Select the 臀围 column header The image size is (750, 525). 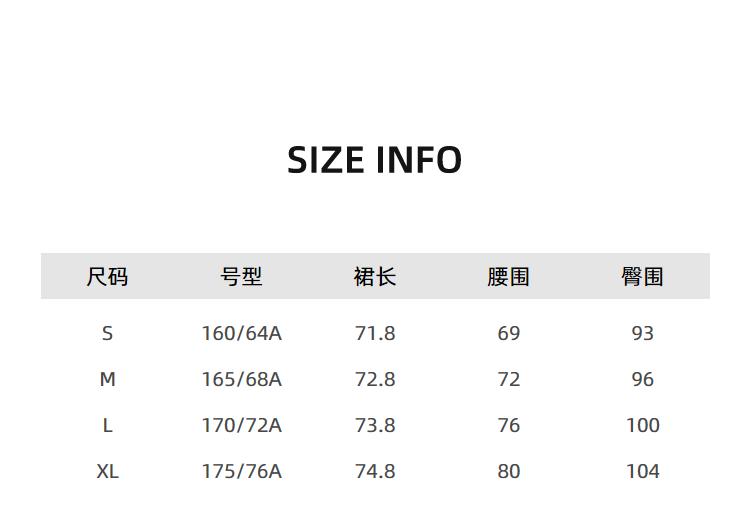click(x=642, y=276)
